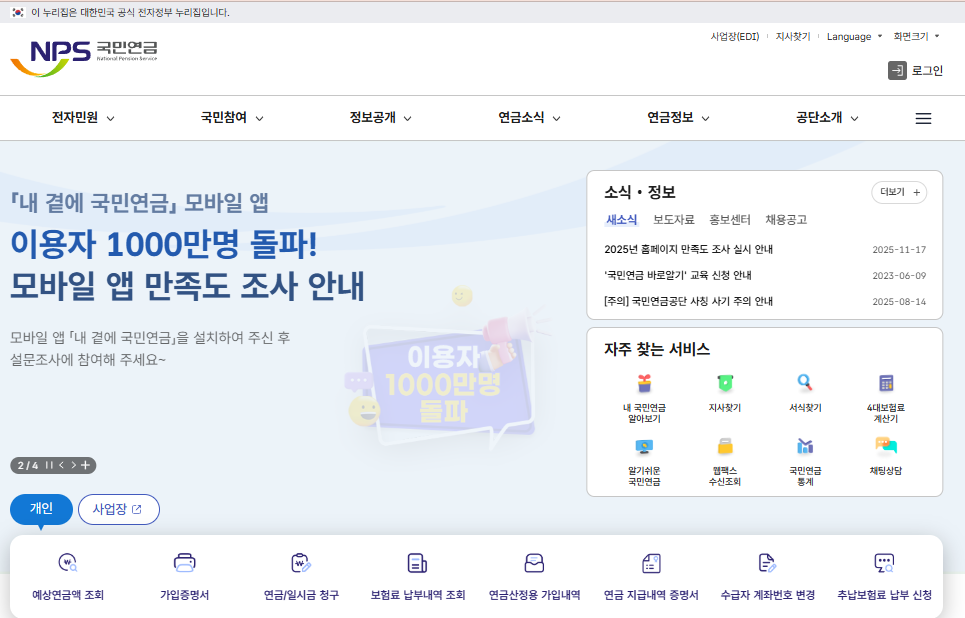965x618 pixels.
Task: Switch to 사업장 services
Action: pyautogui.click(x=119, y=509)
